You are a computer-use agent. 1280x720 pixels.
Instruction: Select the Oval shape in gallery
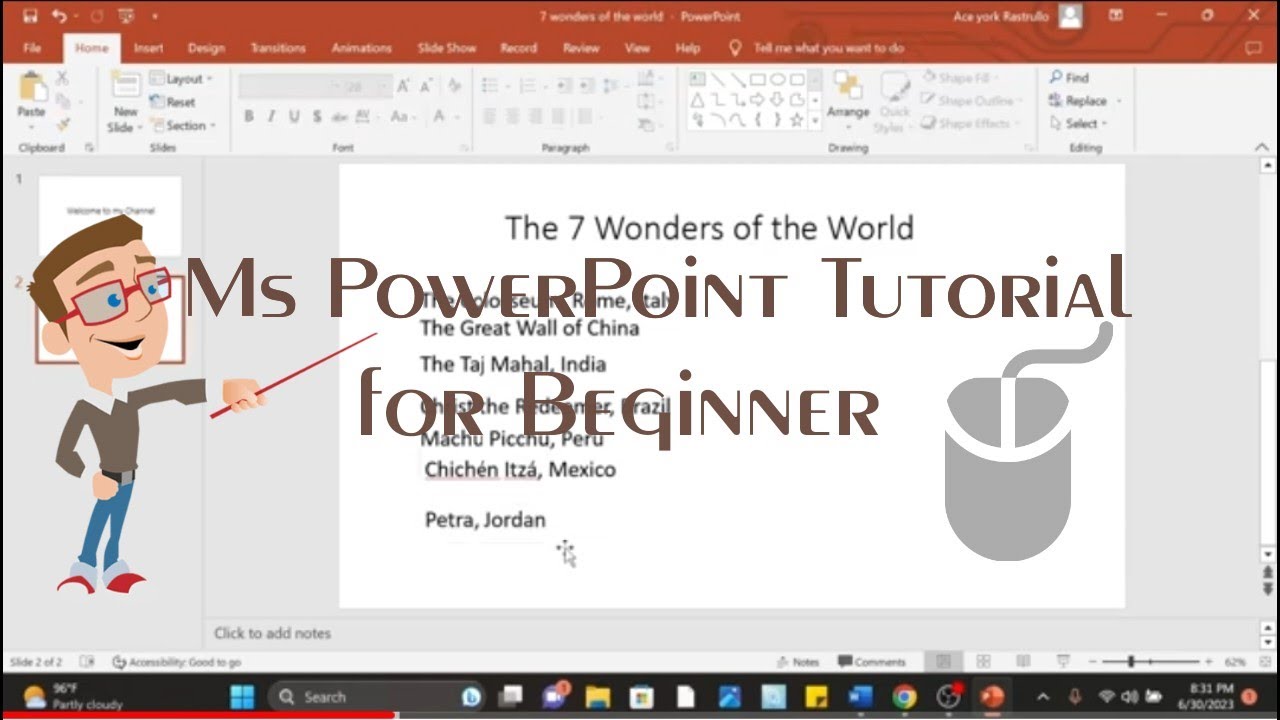tap(777, 79)
